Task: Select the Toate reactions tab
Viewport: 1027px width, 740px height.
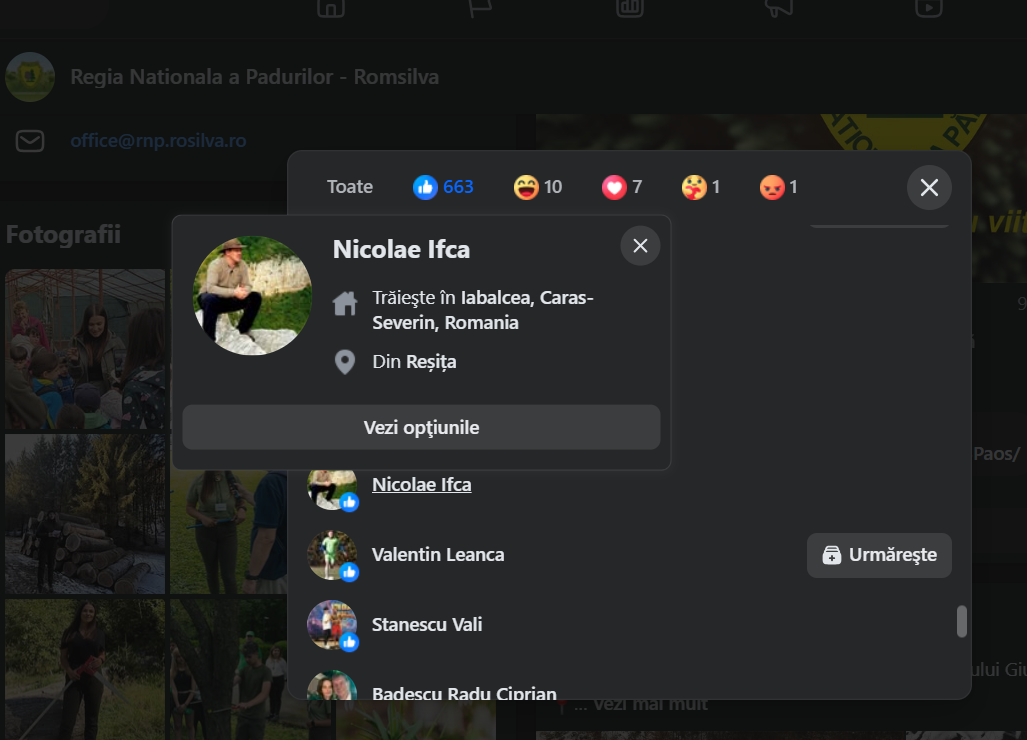Action: [x=350, y=187]
